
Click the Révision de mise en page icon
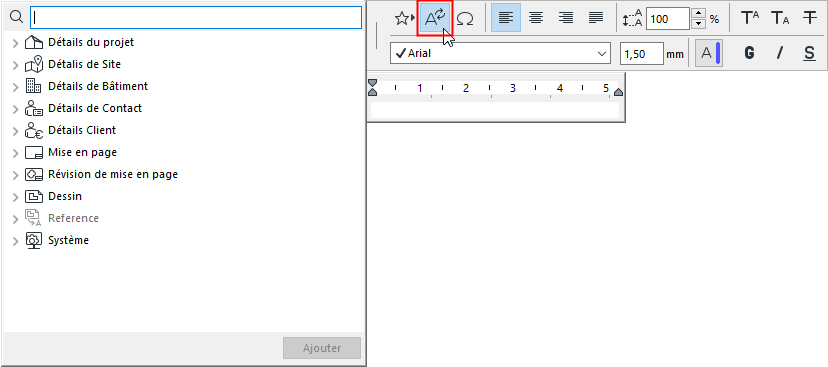point(33,175)
